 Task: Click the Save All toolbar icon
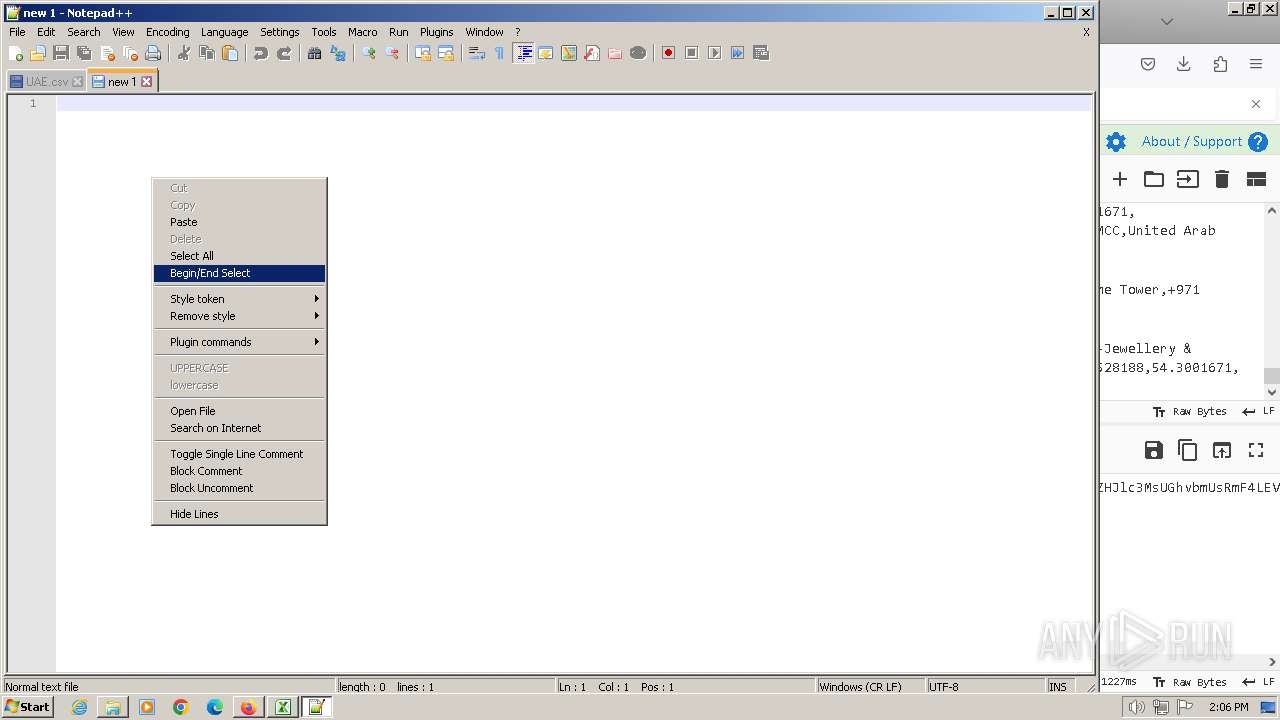click(84, 53)
